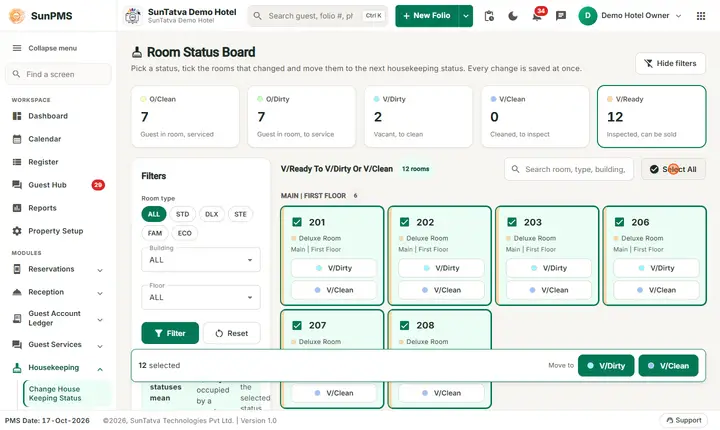Uncheck room 208 checkbox

coord(405,325)
